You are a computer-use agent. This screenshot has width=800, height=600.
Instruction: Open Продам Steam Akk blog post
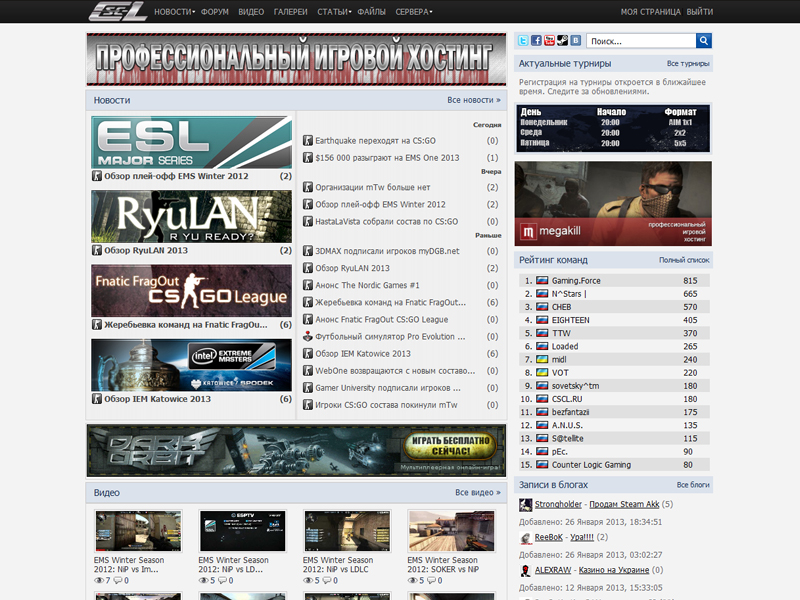(624, 504)
